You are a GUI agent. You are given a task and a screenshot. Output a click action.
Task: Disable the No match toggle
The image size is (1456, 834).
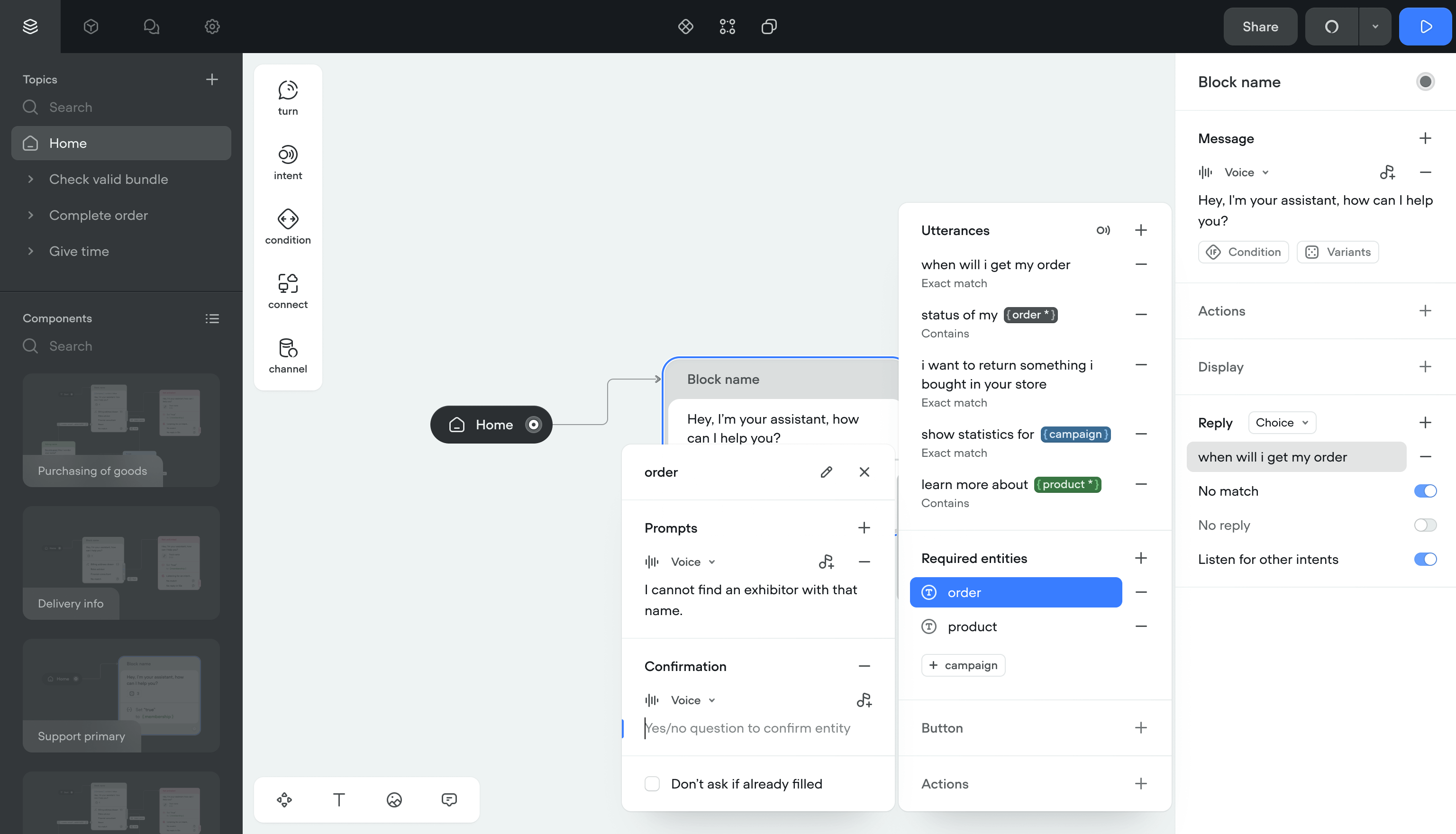1425,491
